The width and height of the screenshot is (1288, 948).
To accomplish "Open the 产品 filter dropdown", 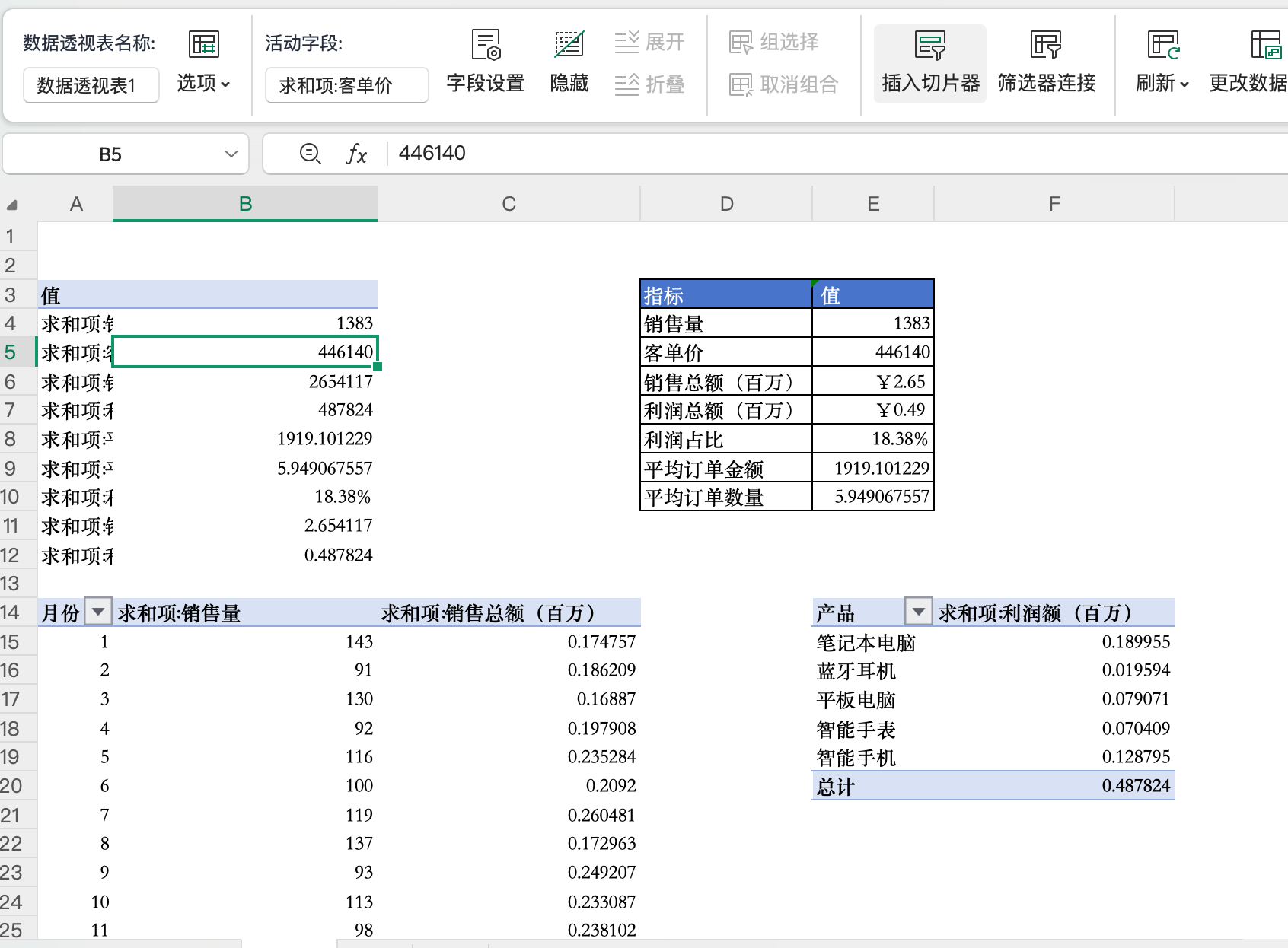I will (x=918, y=612).
